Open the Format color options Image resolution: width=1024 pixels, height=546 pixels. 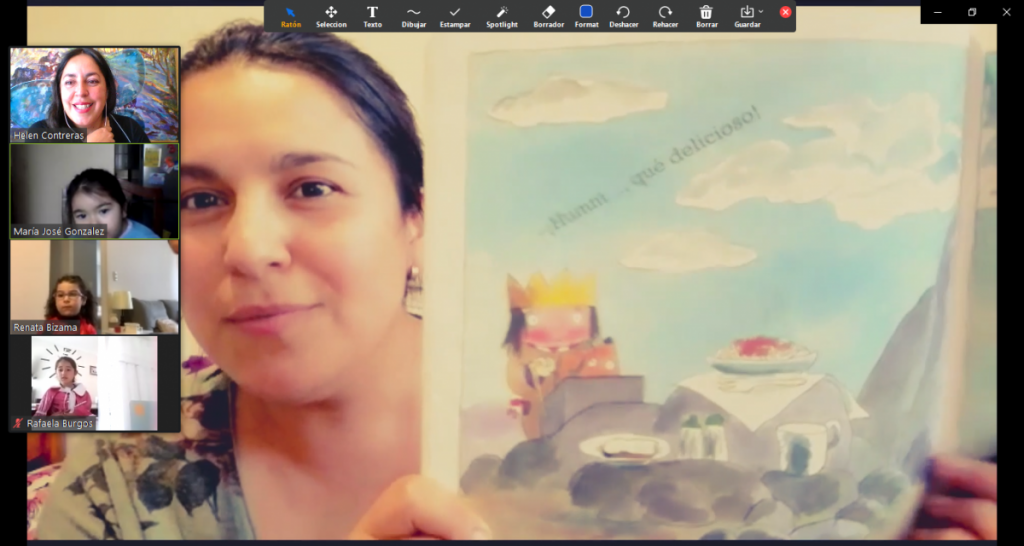(587, 16)
